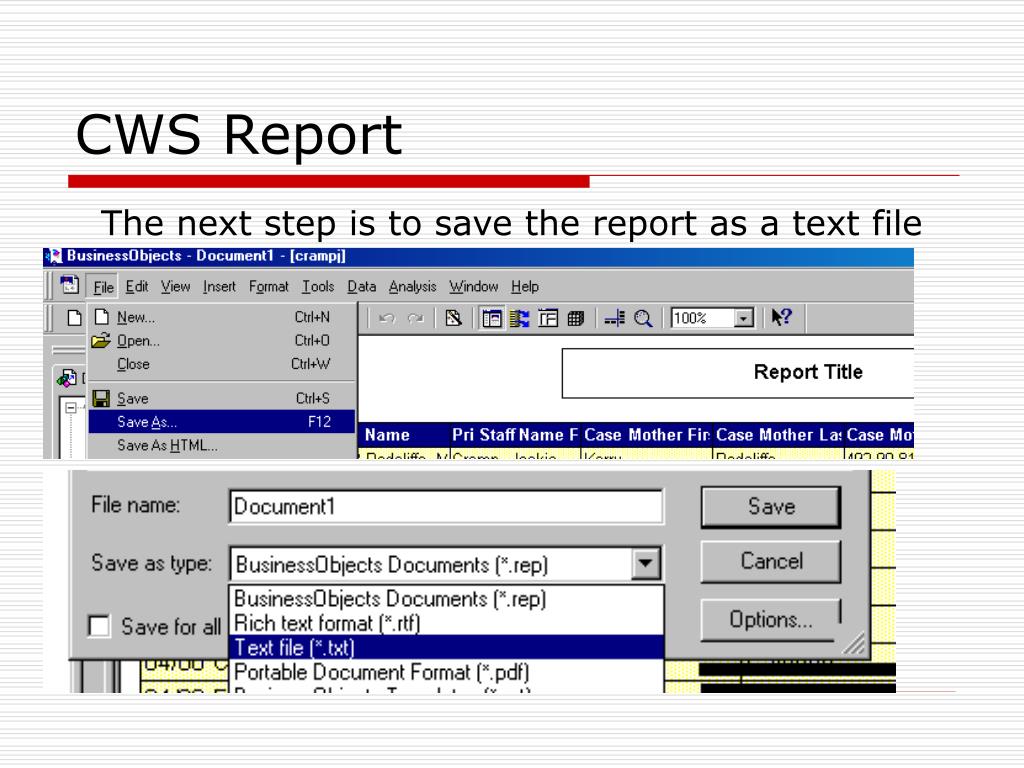Collapse the tree node in left panel
Screen dimensions: 1024x768
(71, 408)
